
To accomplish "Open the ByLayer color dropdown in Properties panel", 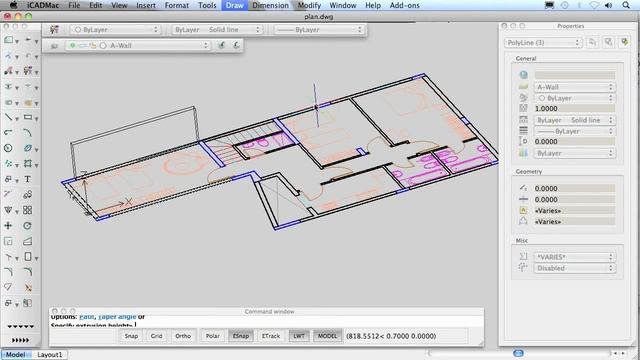I will [x=574, y=98].
